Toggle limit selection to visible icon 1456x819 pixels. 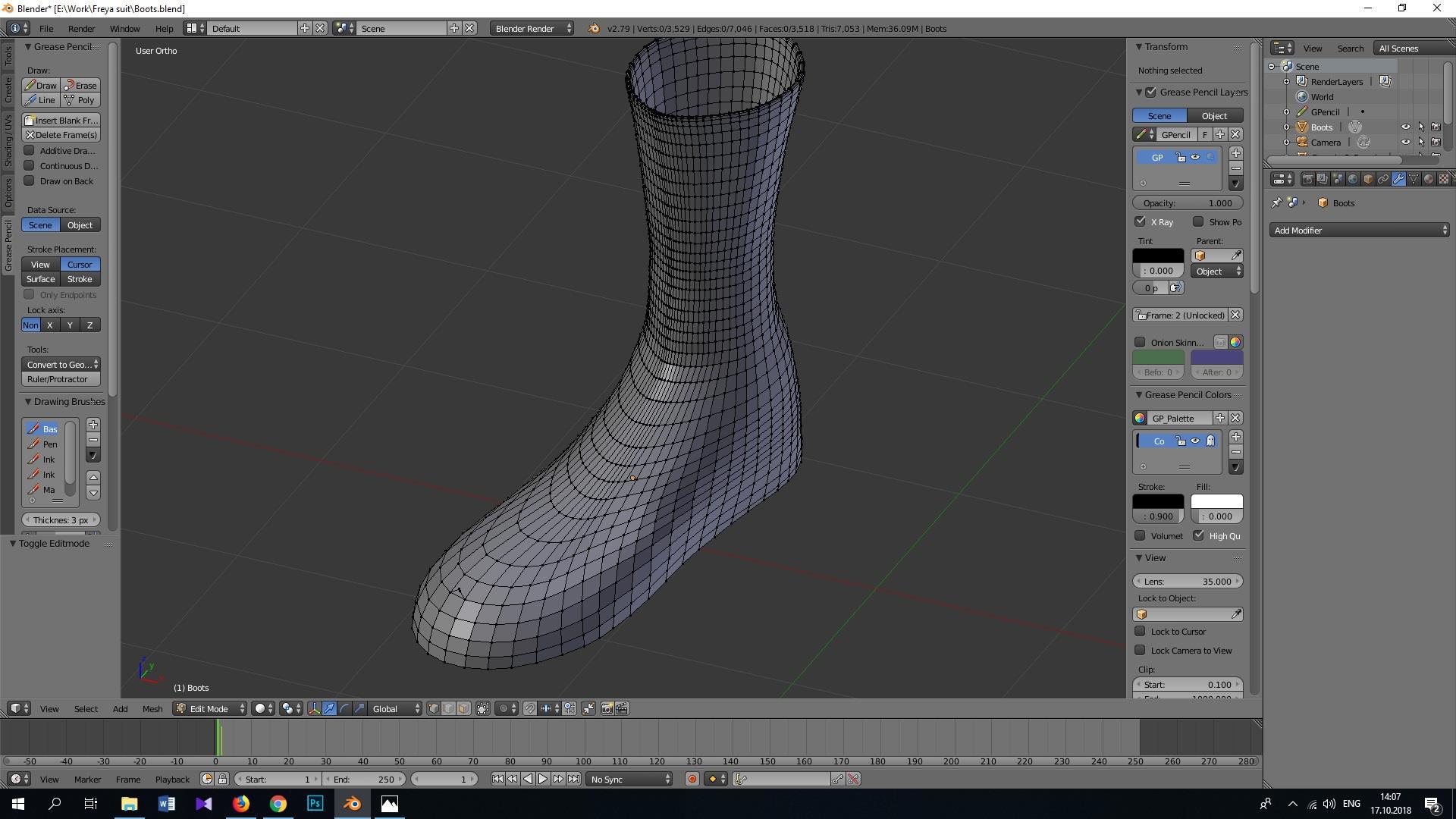click(x=483, y=708)
